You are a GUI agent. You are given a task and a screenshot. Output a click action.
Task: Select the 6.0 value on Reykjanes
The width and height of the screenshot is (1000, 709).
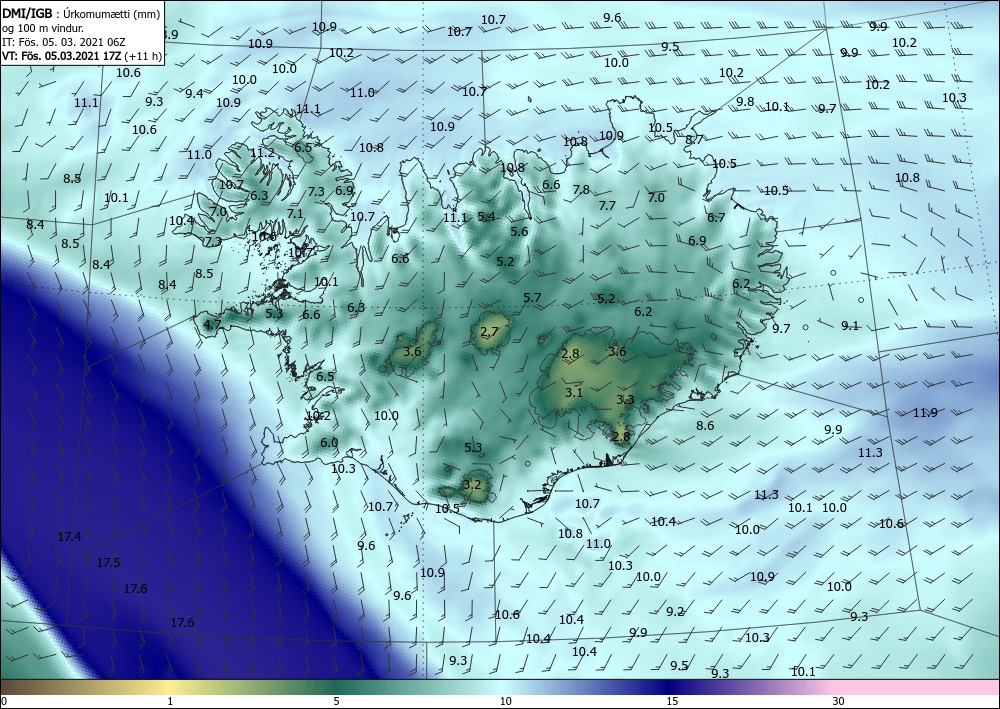pos(329,442)
